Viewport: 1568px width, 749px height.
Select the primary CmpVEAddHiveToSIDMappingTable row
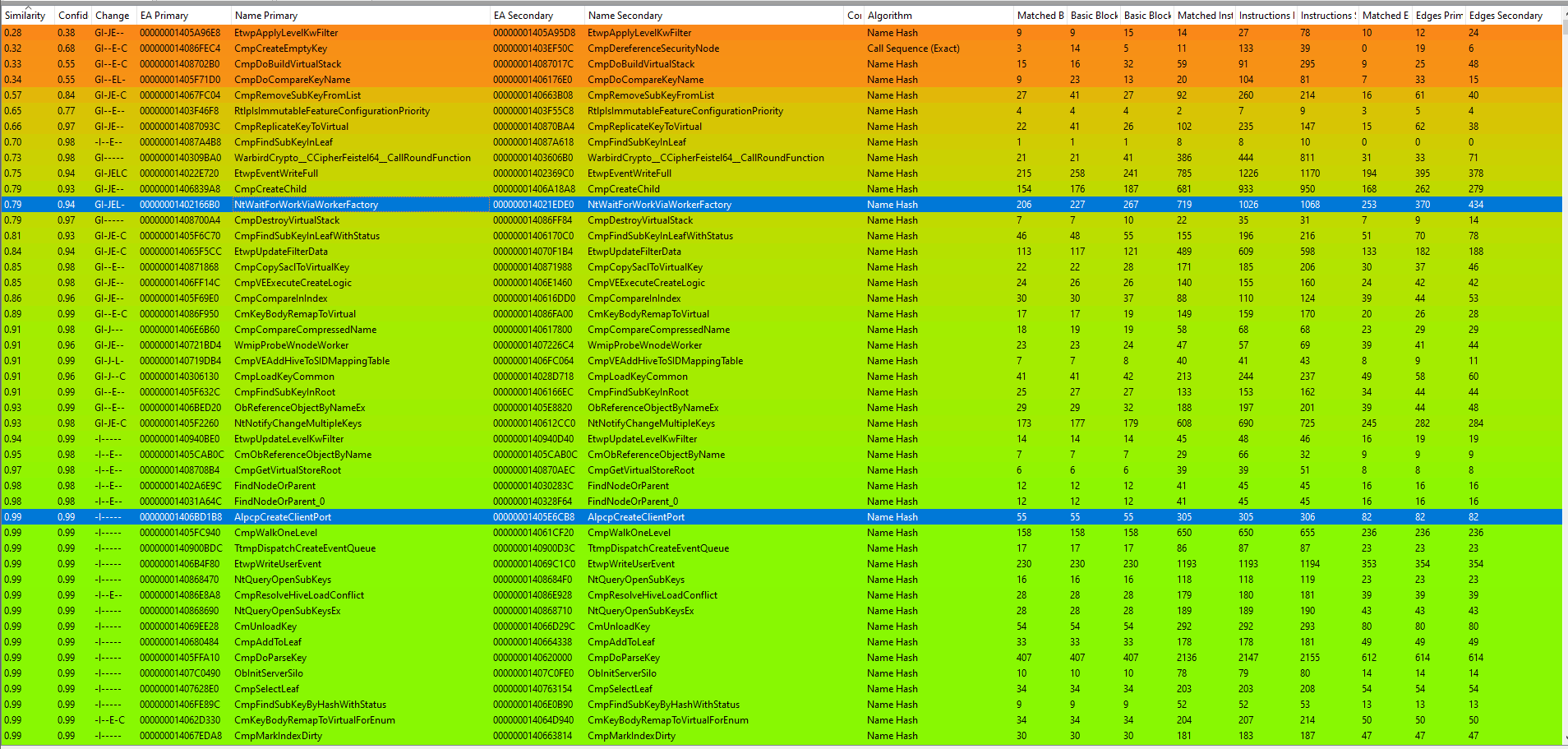click(311, 361)
